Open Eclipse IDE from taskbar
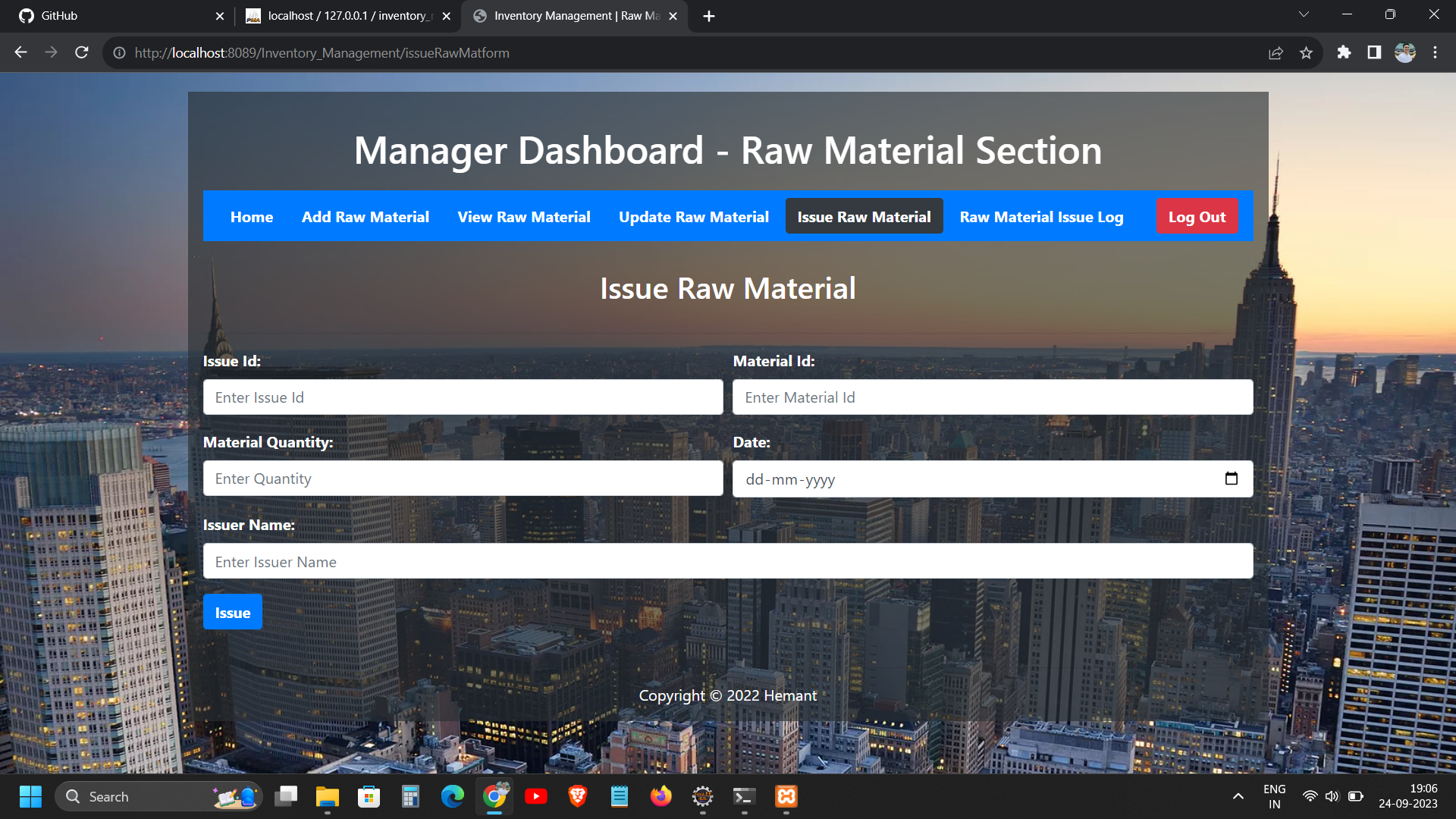 tap(703, 796)
